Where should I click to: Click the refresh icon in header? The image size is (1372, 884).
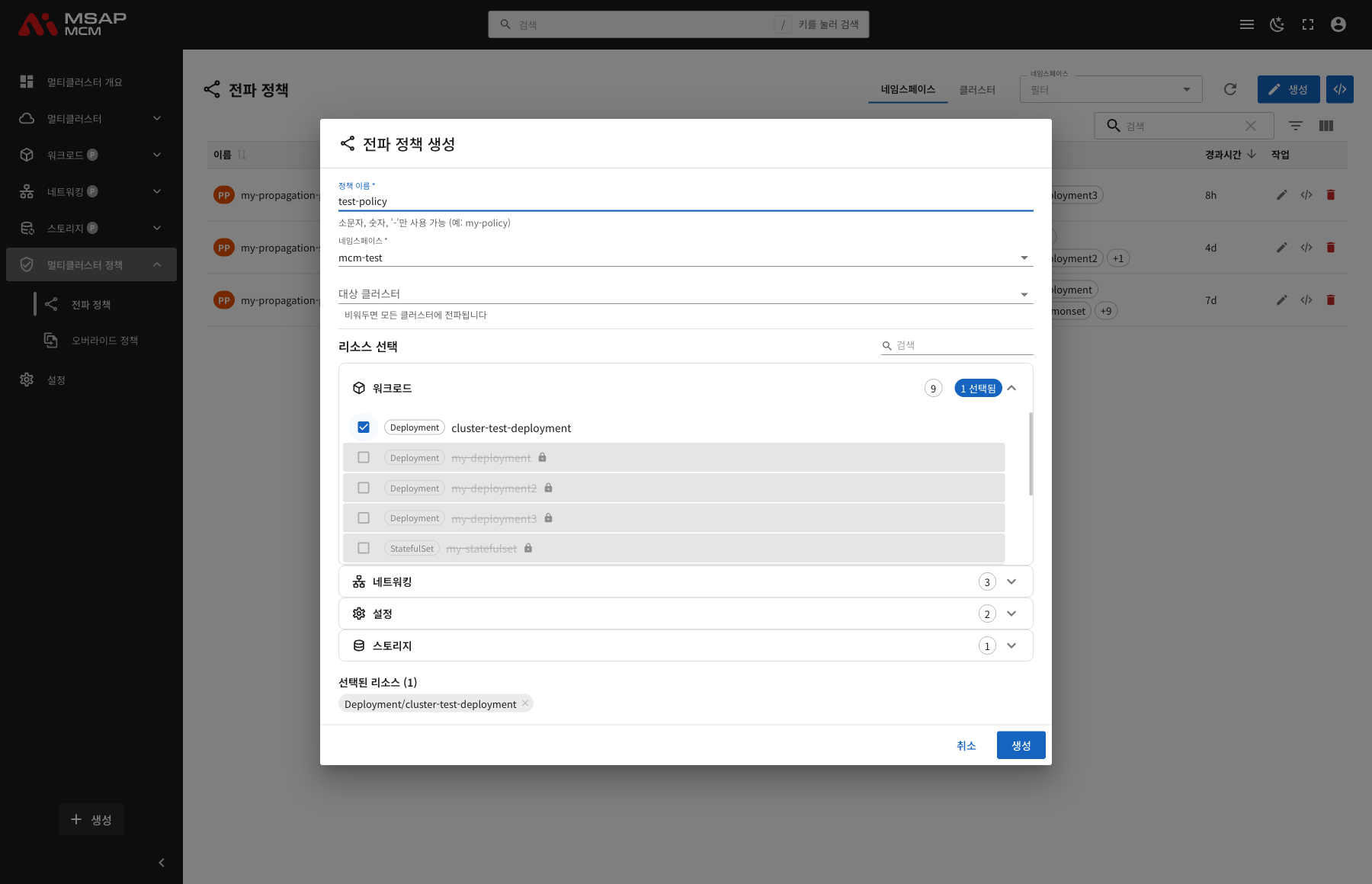[x=1230, y=89]
